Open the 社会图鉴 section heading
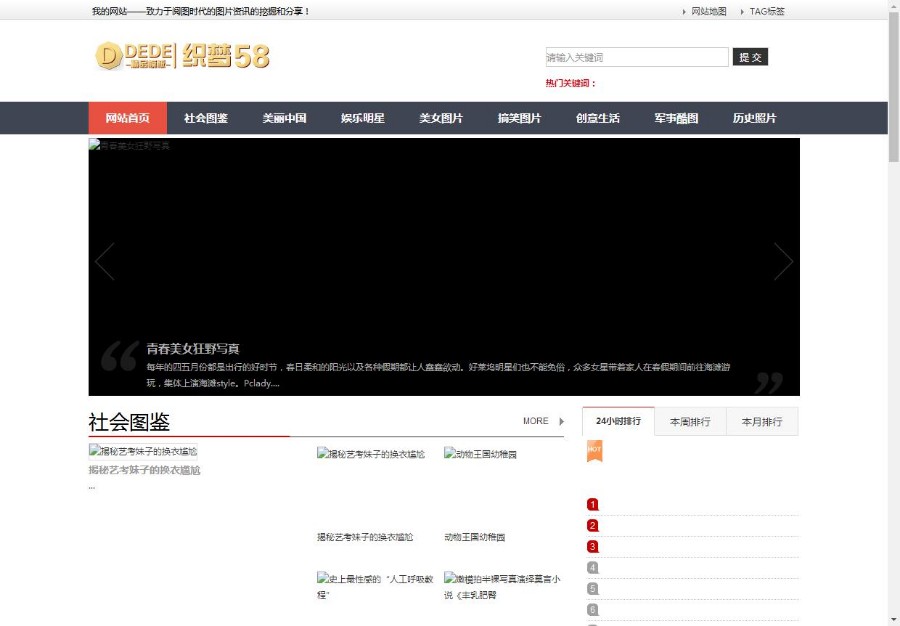Screen dimensions: 900x626 click(x=129, y=422)
